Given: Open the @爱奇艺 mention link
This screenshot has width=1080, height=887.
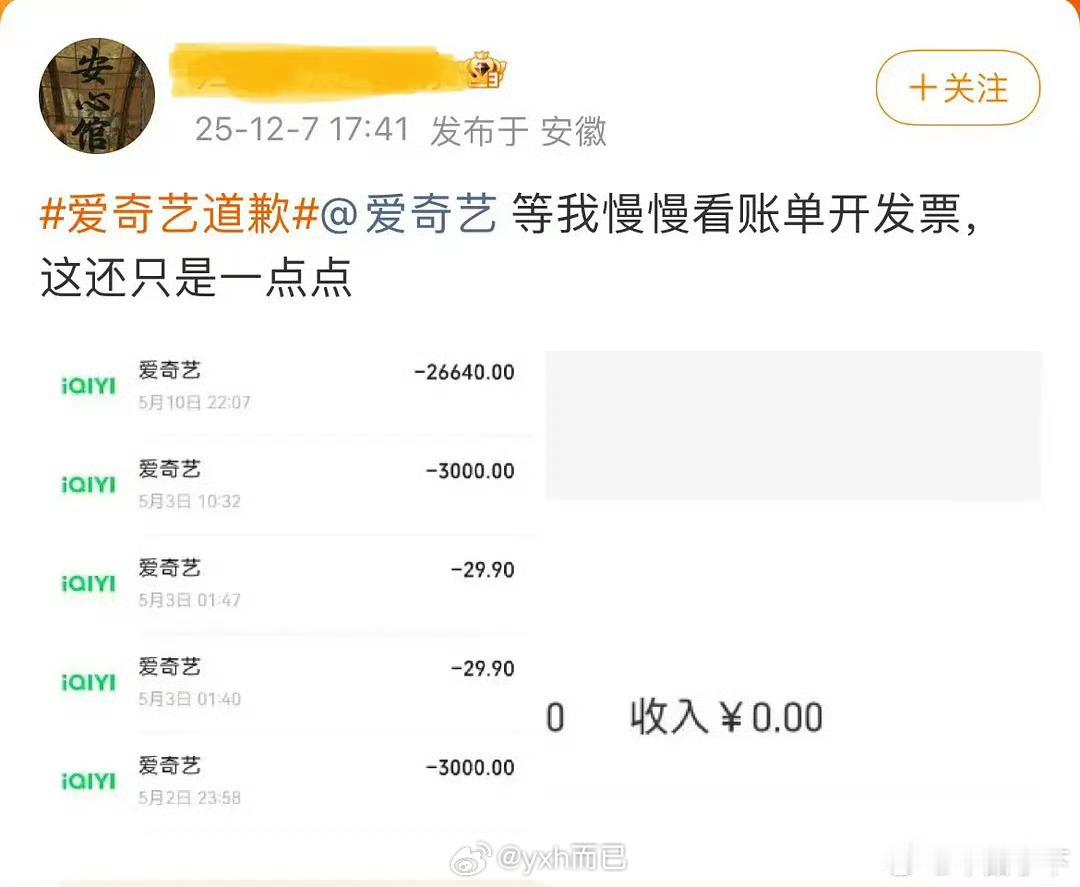Looking at the screenshot, I should pos(409,213).
